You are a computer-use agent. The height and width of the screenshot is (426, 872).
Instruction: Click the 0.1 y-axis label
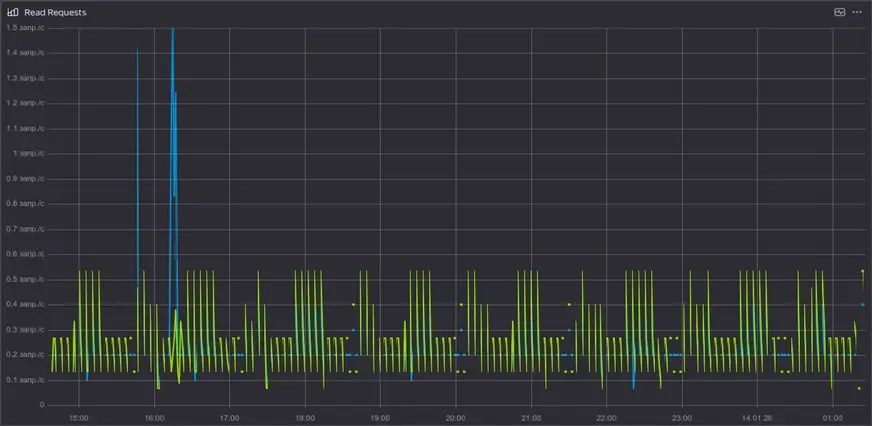click(x=26, y=380)
